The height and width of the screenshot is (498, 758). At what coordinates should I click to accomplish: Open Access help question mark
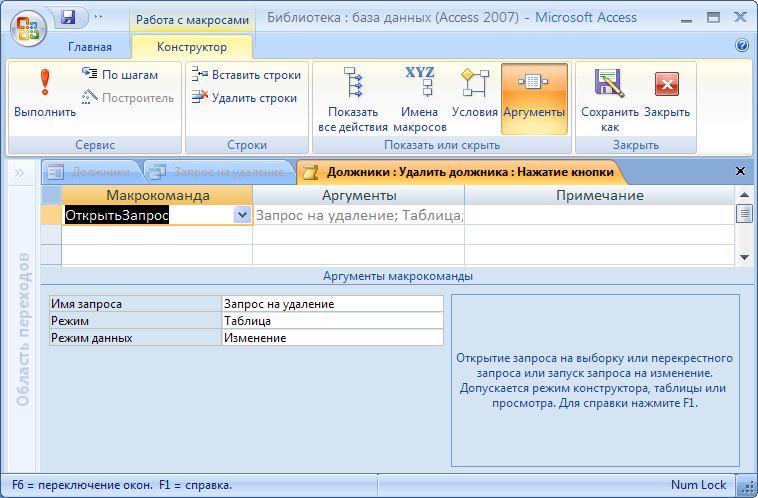[x=742, y=45]
